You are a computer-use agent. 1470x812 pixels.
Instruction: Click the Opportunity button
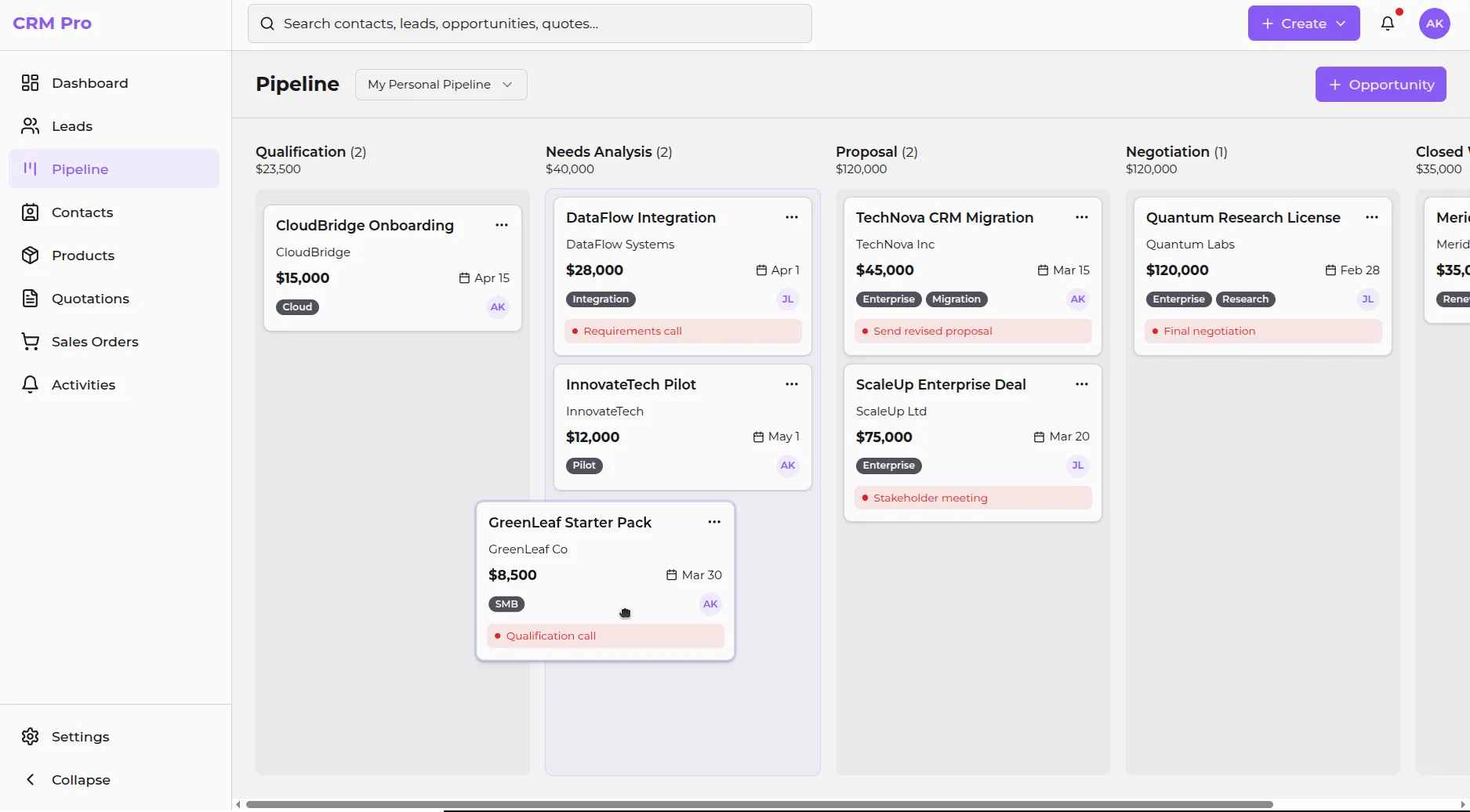coord(1380,84)
